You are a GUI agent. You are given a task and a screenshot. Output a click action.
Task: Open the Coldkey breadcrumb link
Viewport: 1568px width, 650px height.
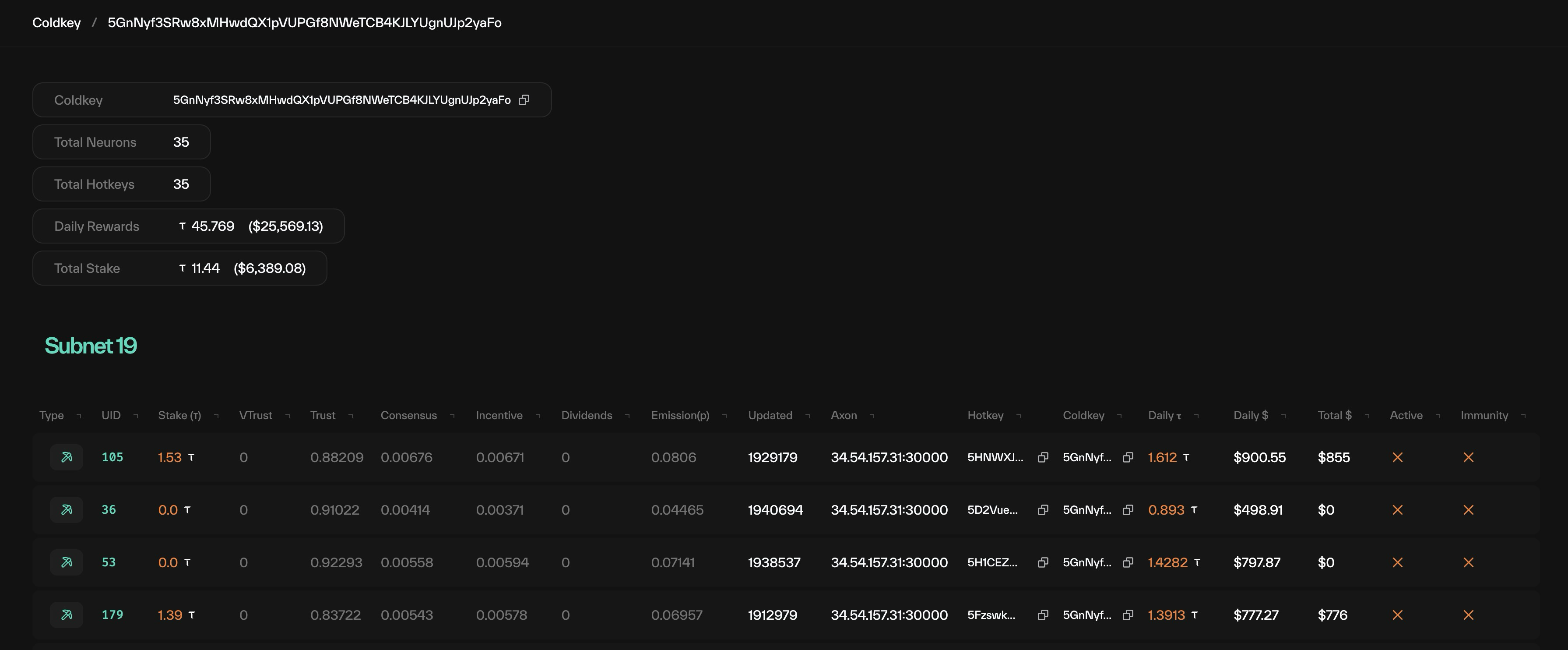(x=56, y=22)
